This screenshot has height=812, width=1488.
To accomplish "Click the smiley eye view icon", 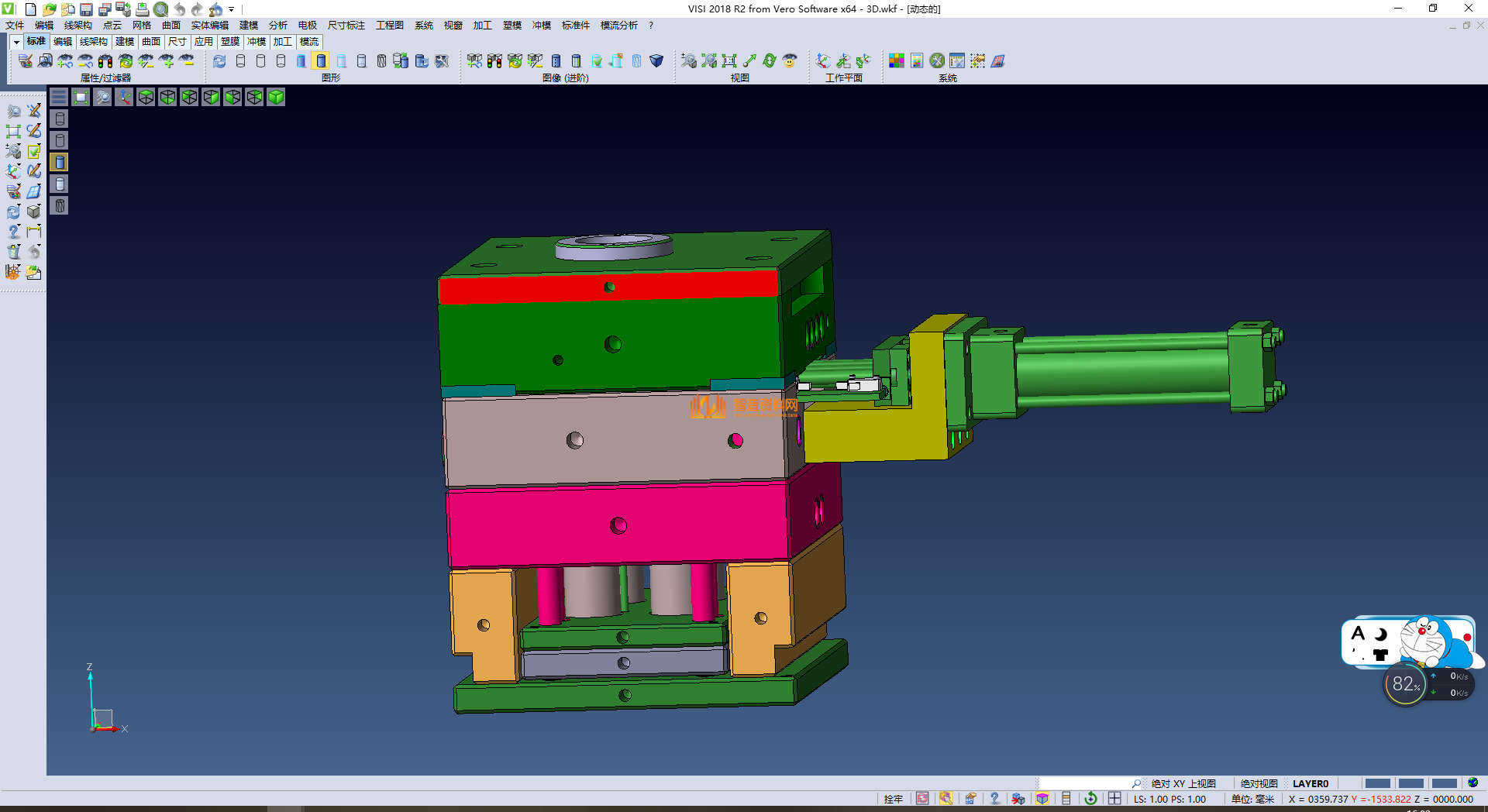I will coord(790,61).
